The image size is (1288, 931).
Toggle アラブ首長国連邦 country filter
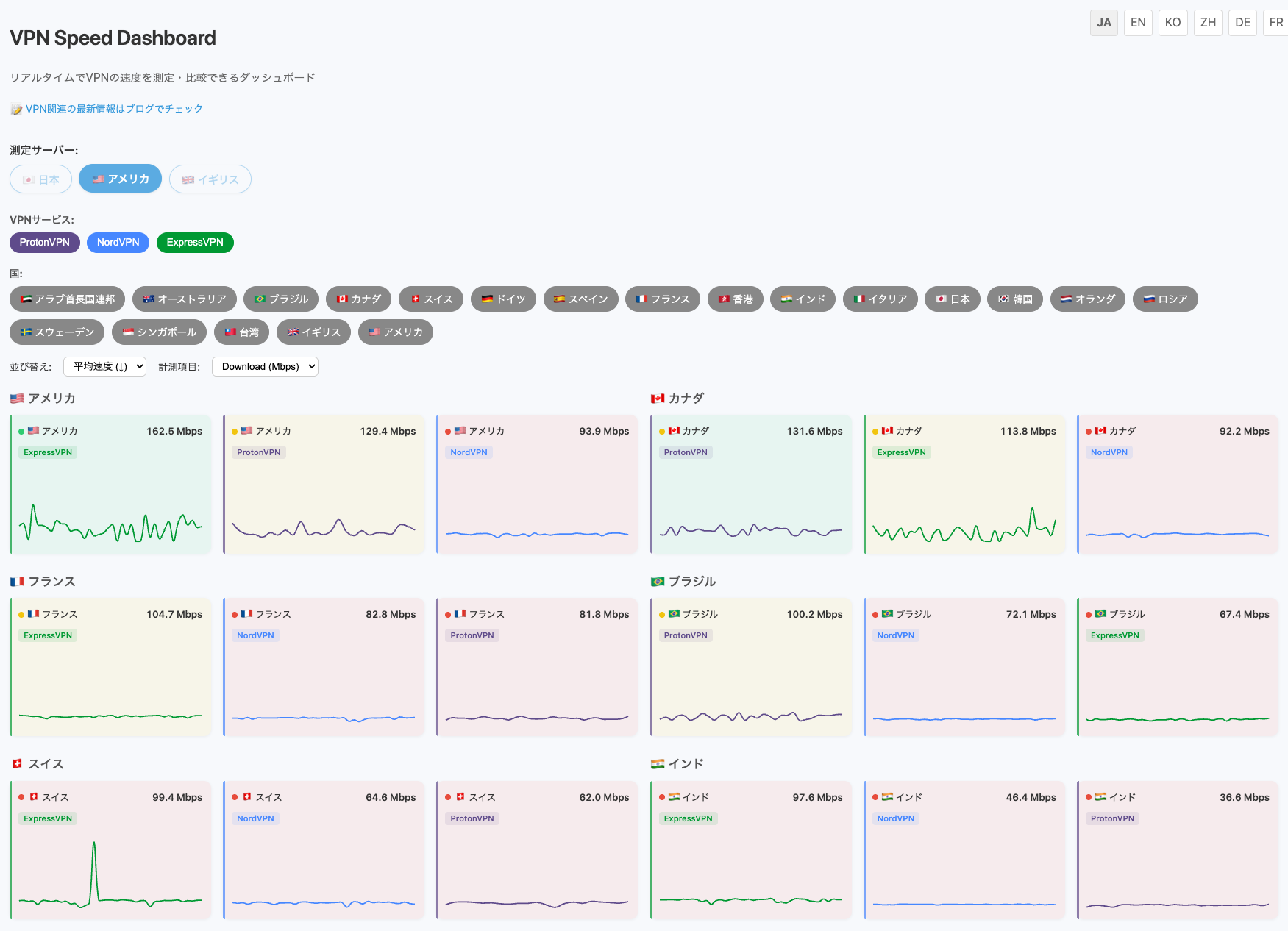click(x=68, y=299)
